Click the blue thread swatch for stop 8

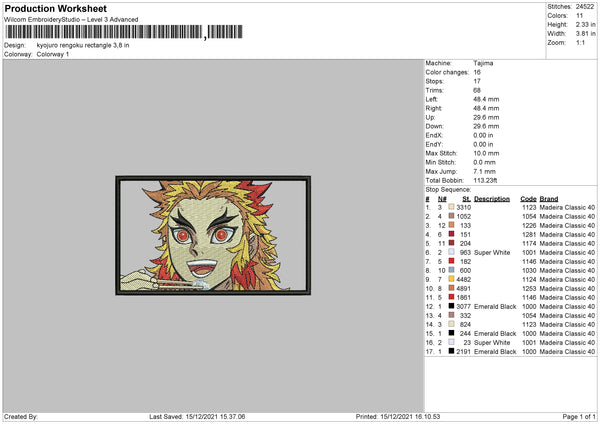point(452,270)
